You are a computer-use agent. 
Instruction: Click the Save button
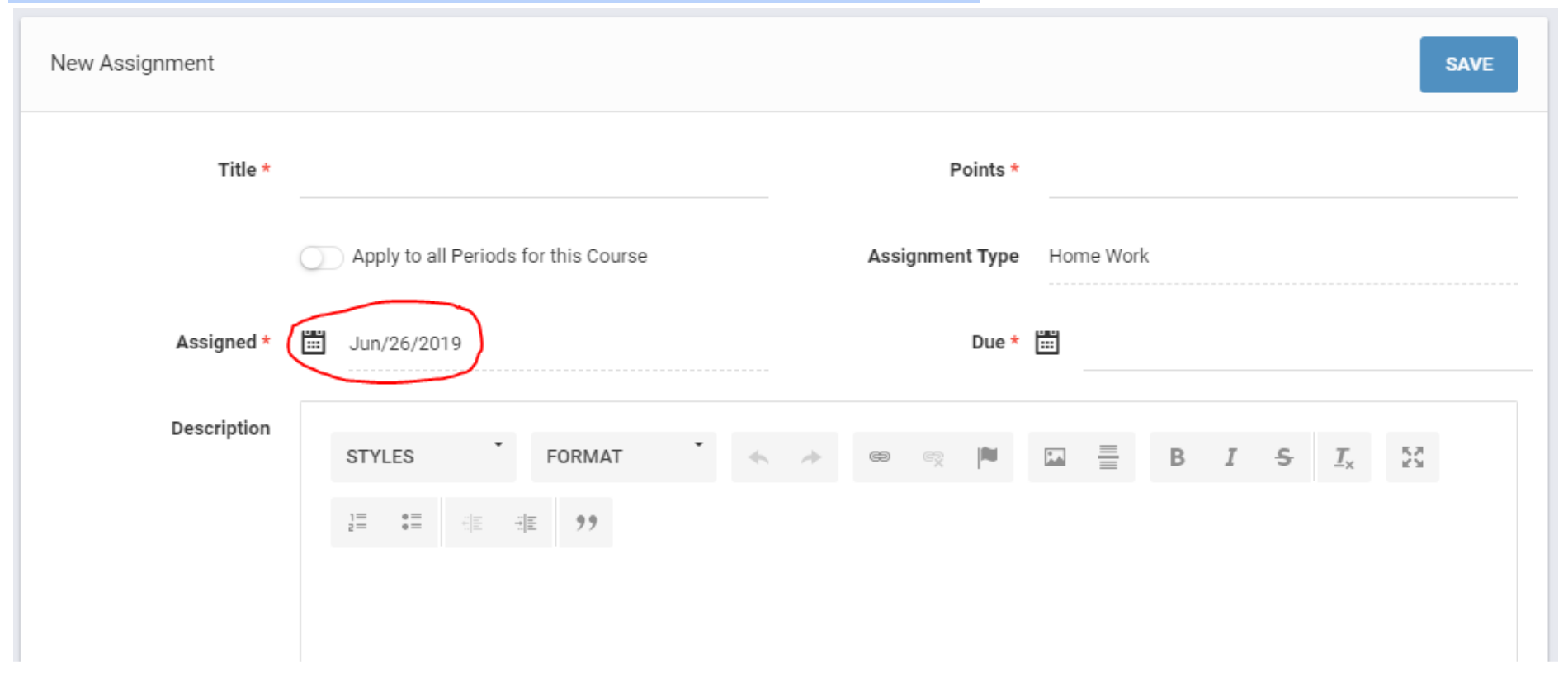[x=1467, y=64]
